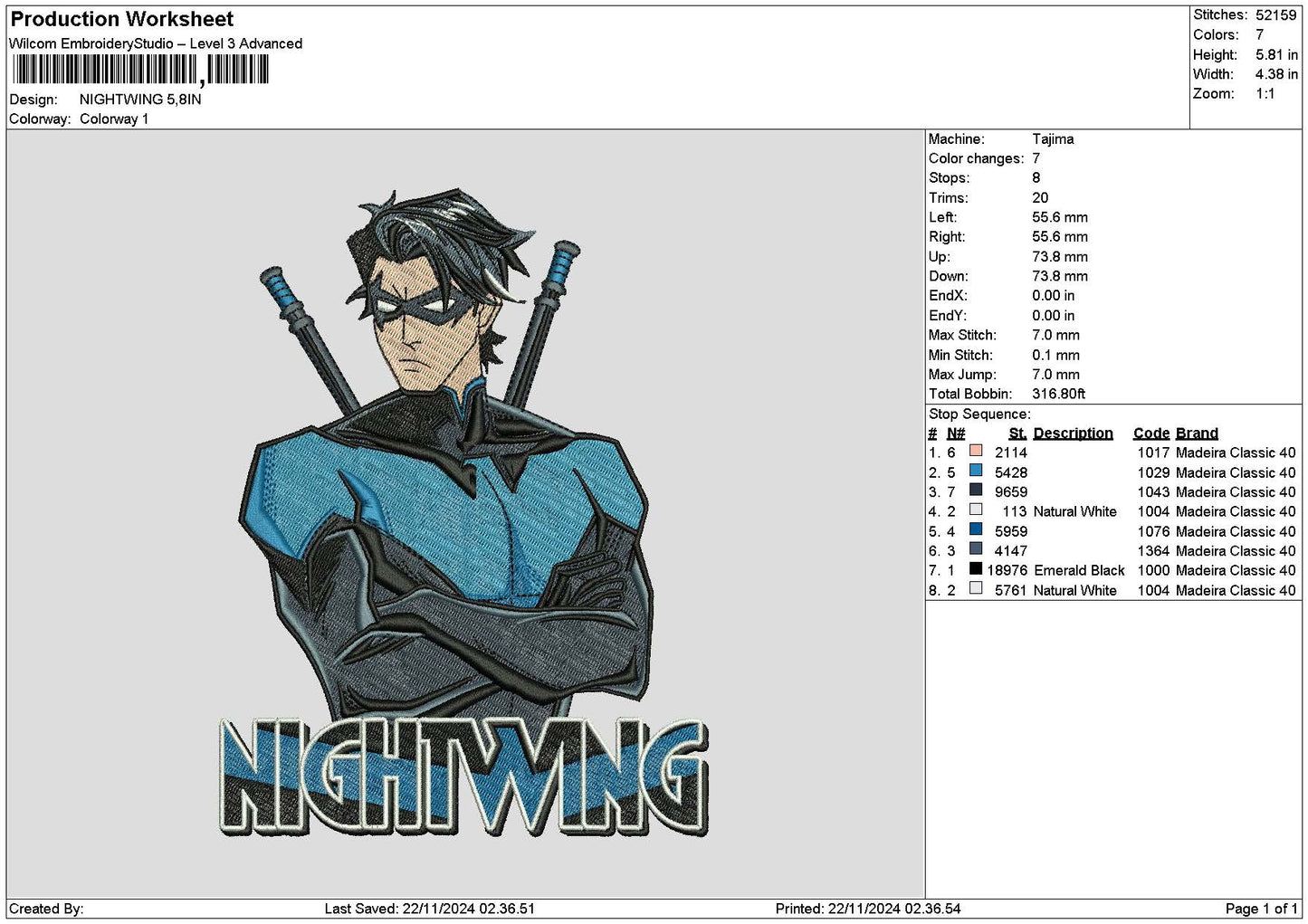This screenshot has width=1308, height=924.
Task: Click the 'Production Worksheet' title
Action: 121,19
